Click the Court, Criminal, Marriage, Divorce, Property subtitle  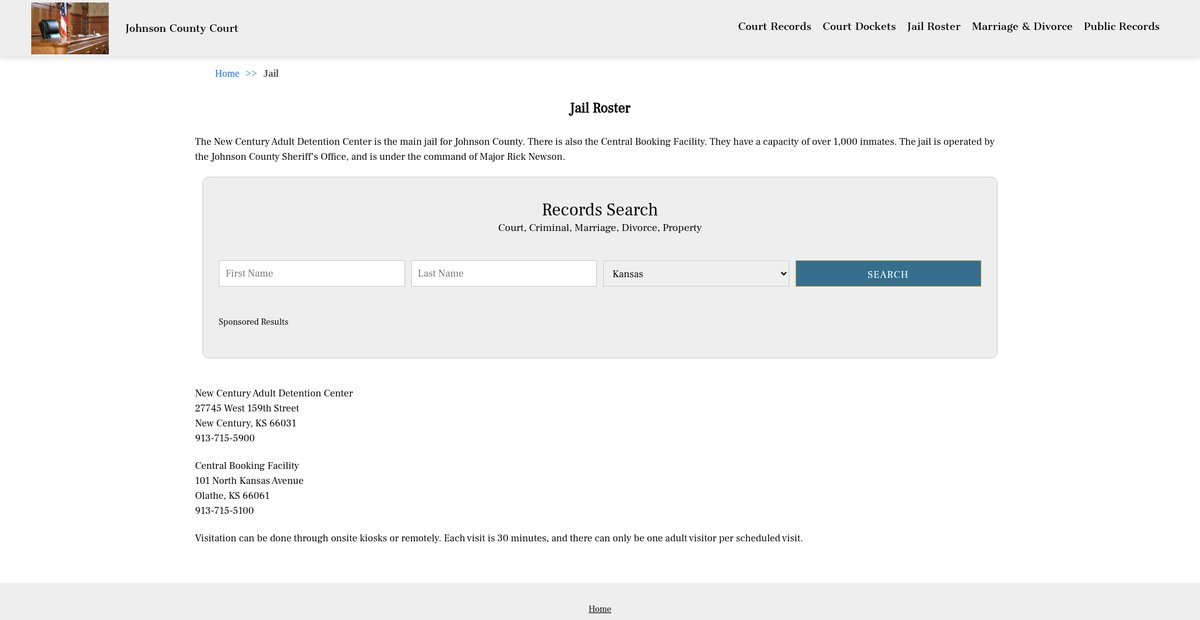[x=600, y=228]
